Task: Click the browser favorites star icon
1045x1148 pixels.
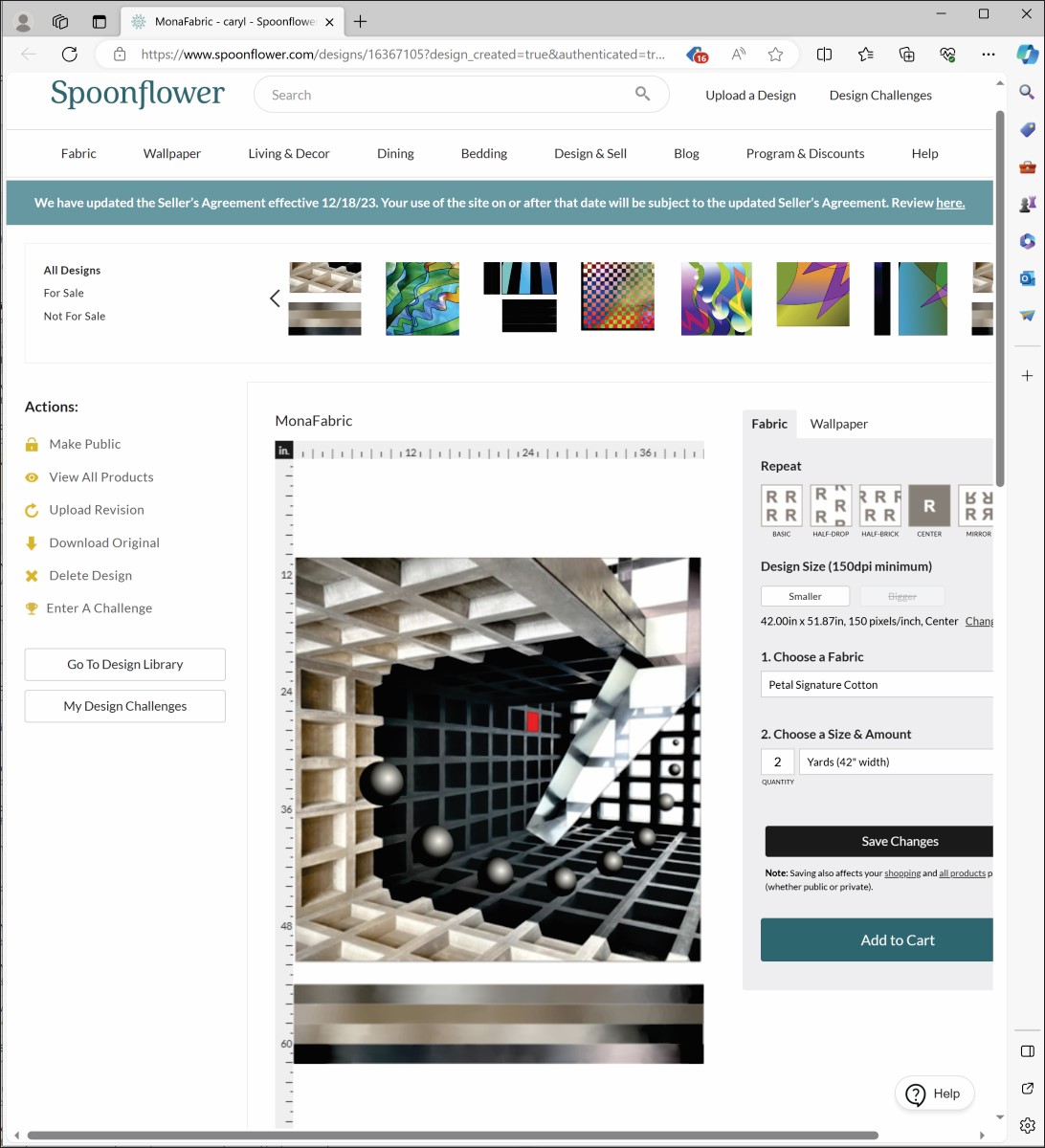Action: pyautogui.click(x=776, y=55)
